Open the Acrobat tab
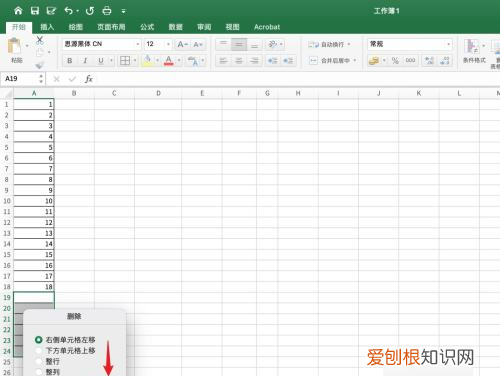500x376 pixels. tap(267, 27)
